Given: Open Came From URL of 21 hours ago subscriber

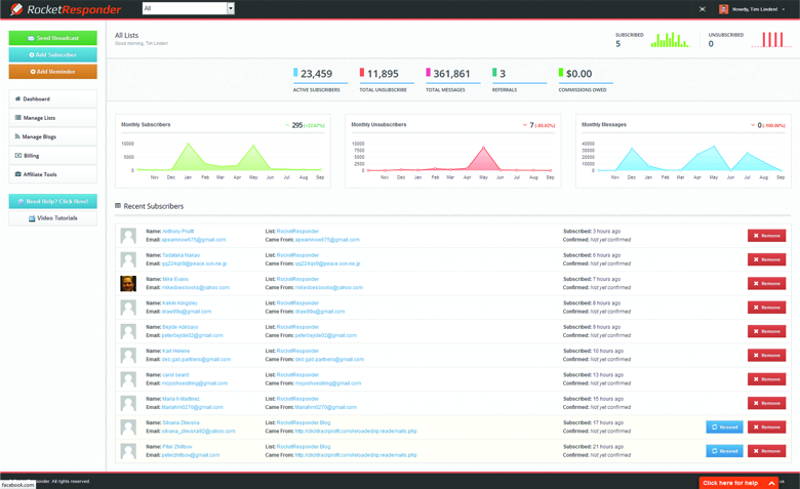Looking at the screenshot, I should pyautogui.click(x=356, y=455).
